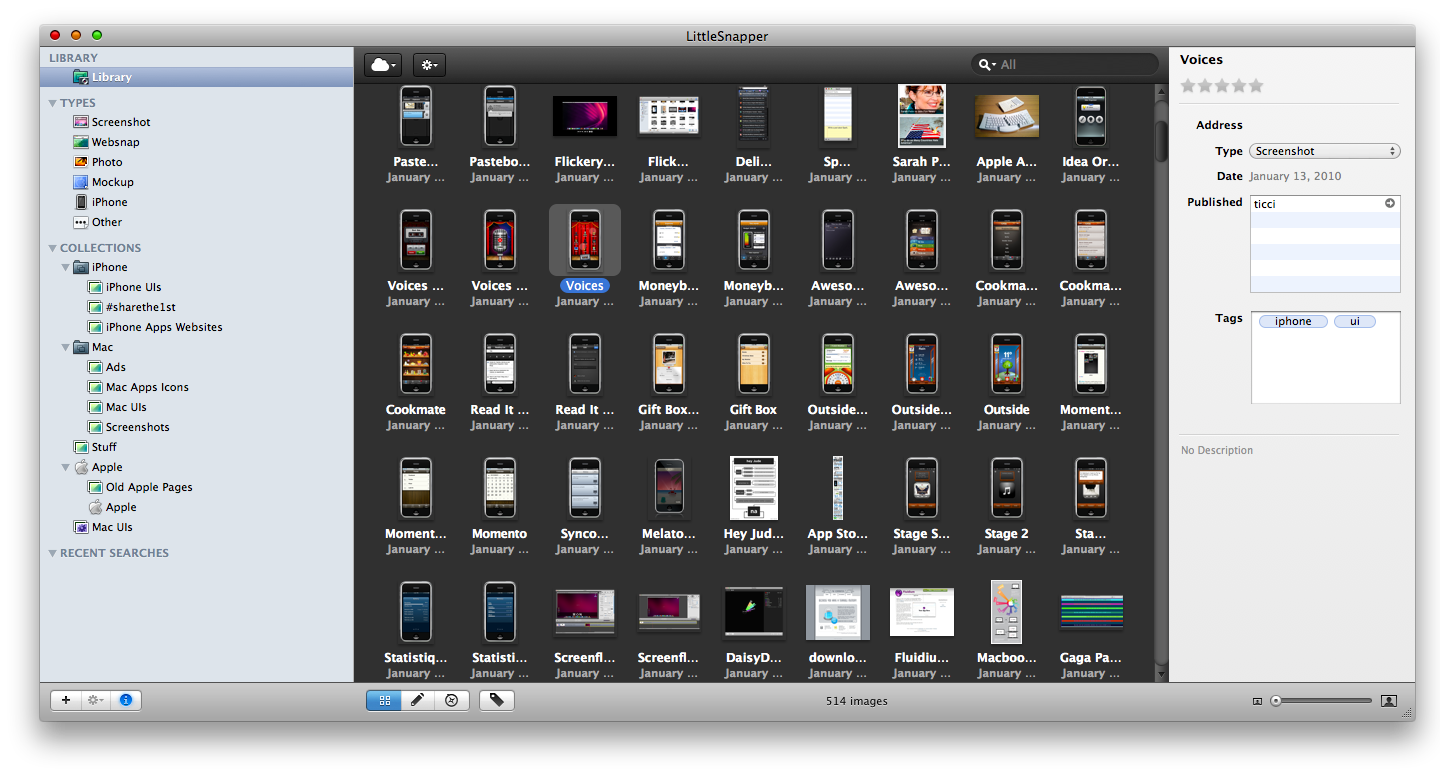Select the Hey Jud... thumbnail
This screenshot has height=776, width=1440.
pos(753,488)
